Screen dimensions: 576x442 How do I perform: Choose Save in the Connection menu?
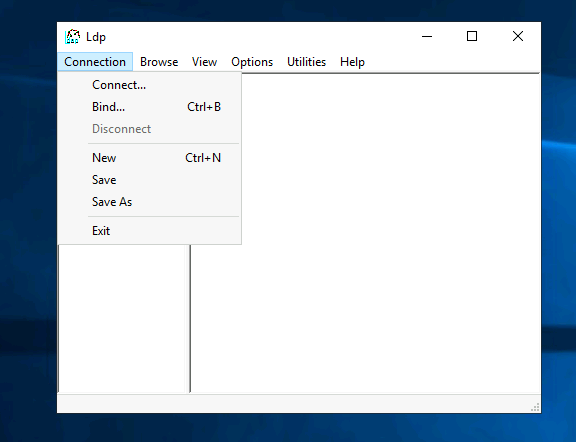tap(149, 180)
